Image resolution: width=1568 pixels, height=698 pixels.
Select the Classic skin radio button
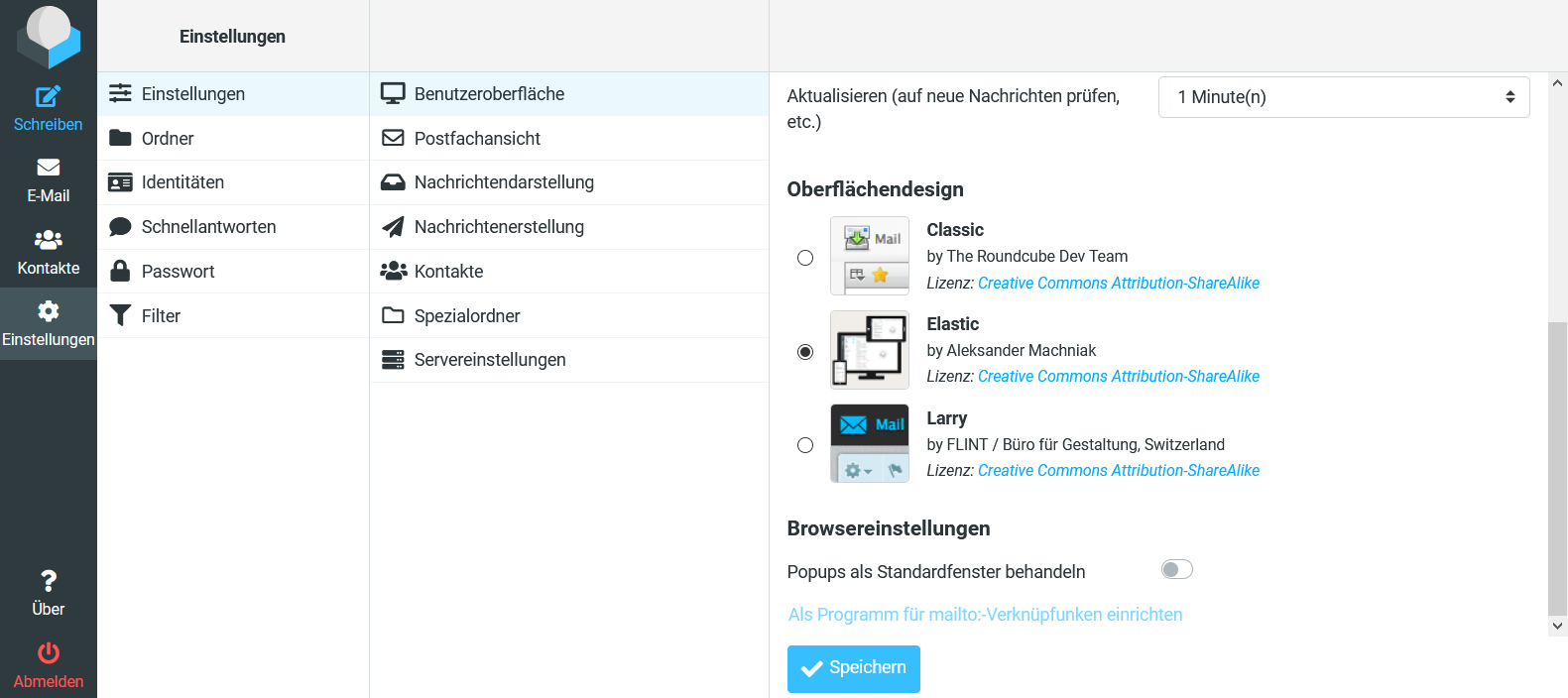805,258
